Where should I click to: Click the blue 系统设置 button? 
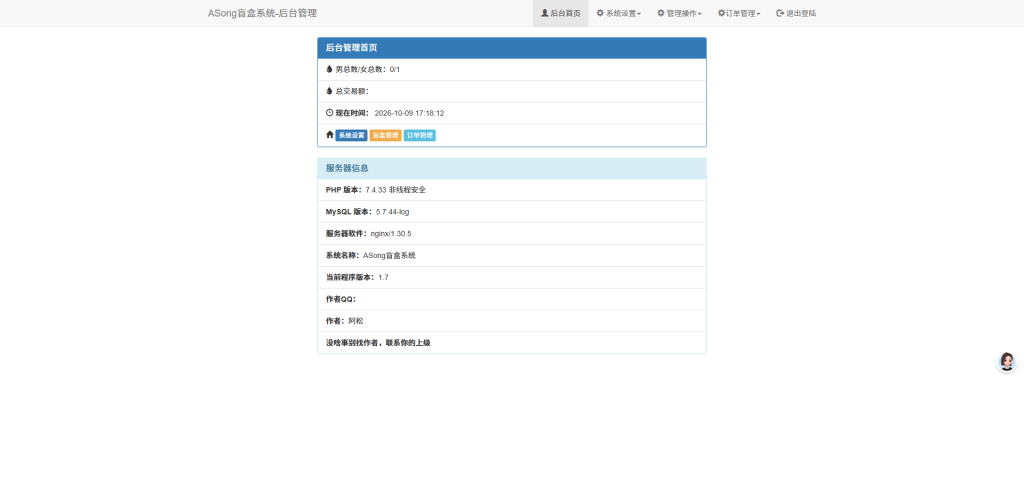pos(351,135)
